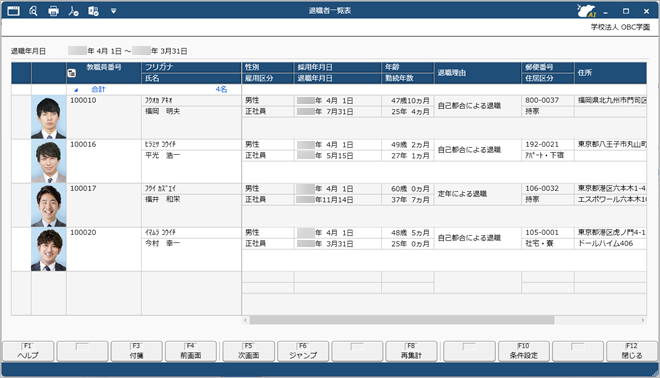Click the フリガナ column header
This screenshot has height=378, width=660.
click(192, 67)
